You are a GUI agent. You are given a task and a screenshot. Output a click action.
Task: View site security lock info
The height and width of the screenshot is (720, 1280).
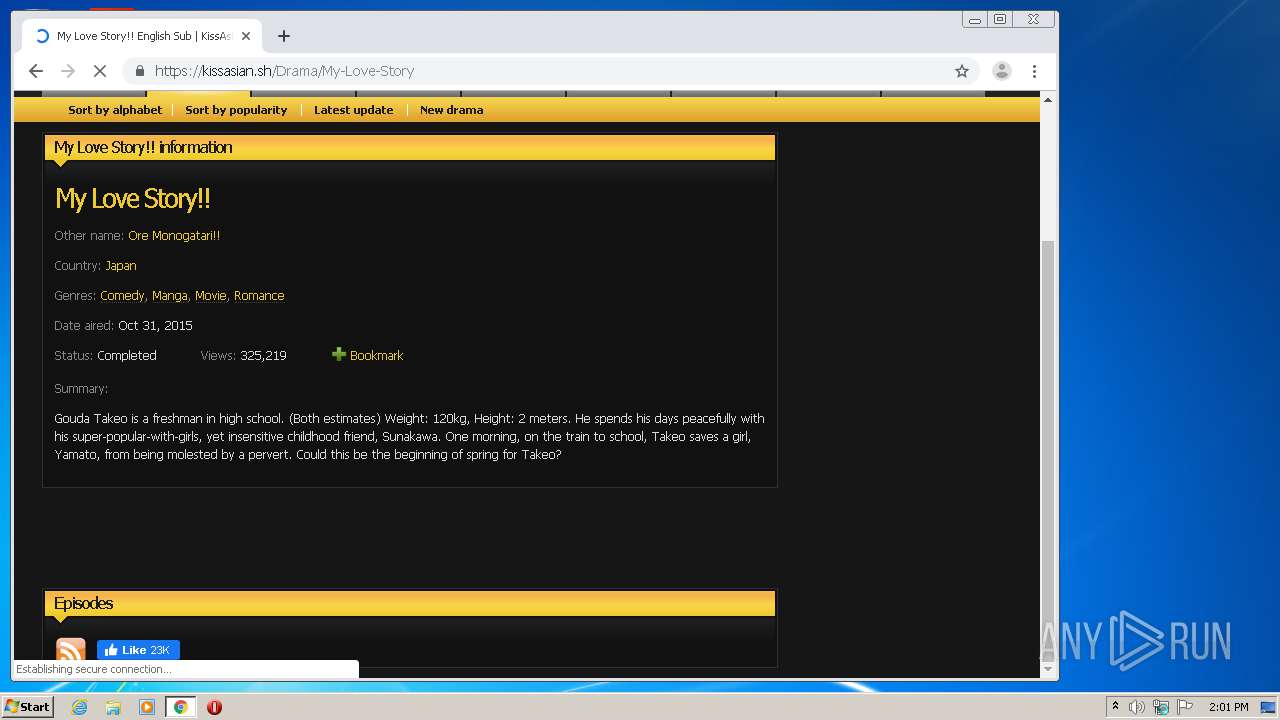point(140,71)
